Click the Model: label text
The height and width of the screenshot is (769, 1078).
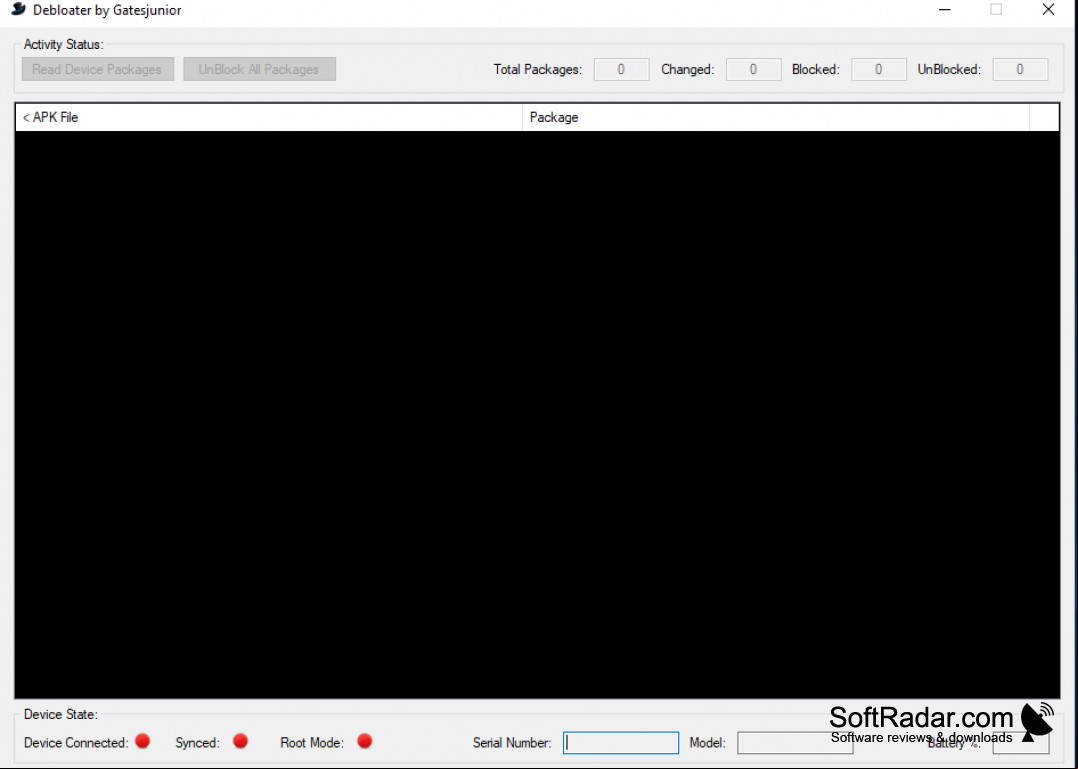tap(707, 743)
